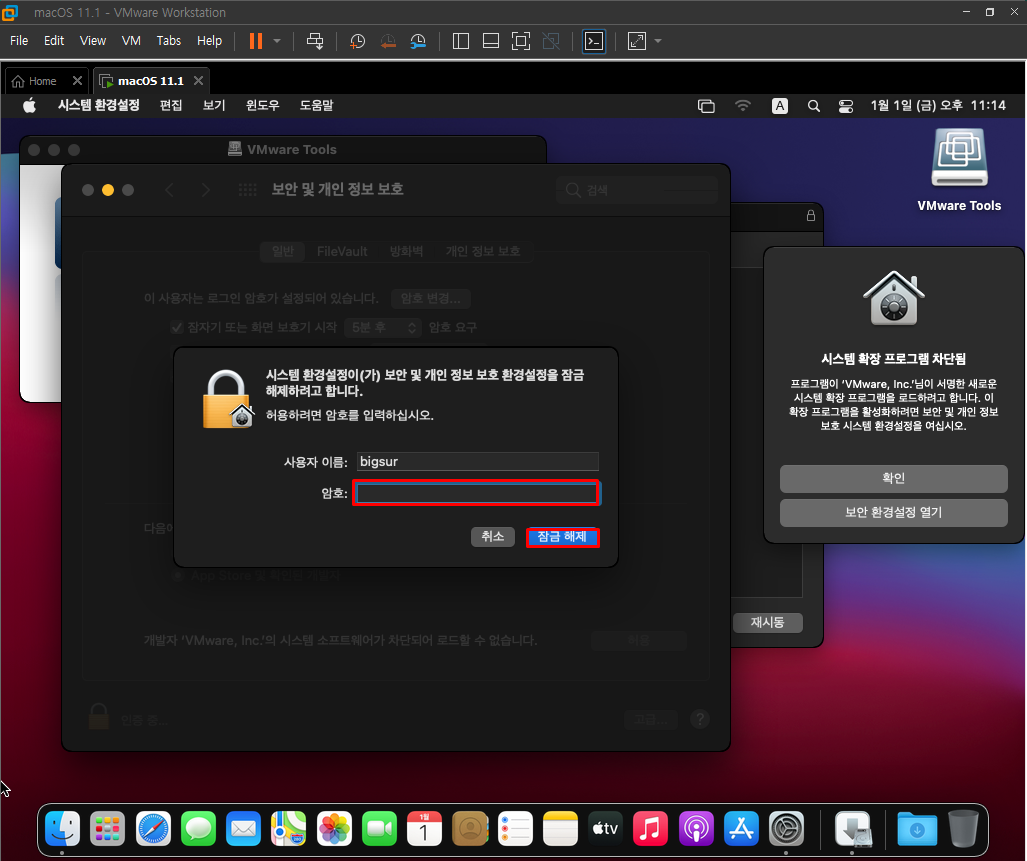Click the 취소 button in the unlock dialog
The height and width of the screenshot is (861, 1027).
pos(493,537)
